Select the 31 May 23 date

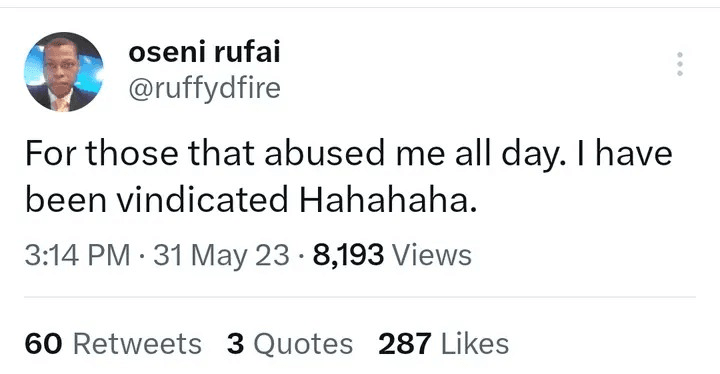point(221,255)
